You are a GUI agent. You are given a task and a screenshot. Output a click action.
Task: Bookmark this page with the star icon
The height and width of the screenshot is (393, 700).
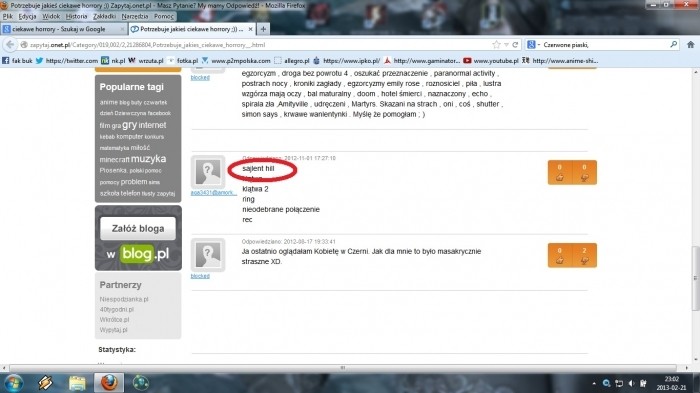coord(496,45)
